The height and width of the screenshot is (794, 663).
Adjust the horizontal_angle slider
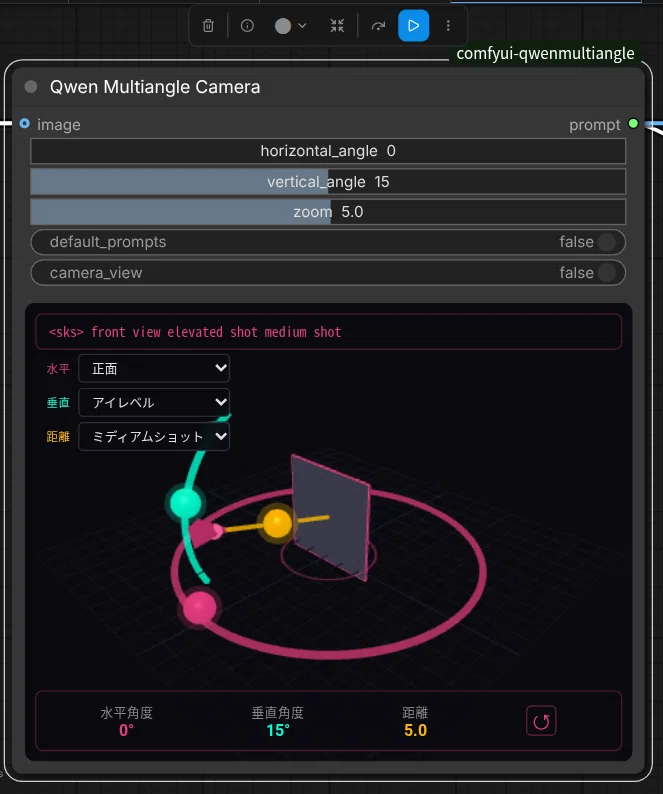(328, 151)
